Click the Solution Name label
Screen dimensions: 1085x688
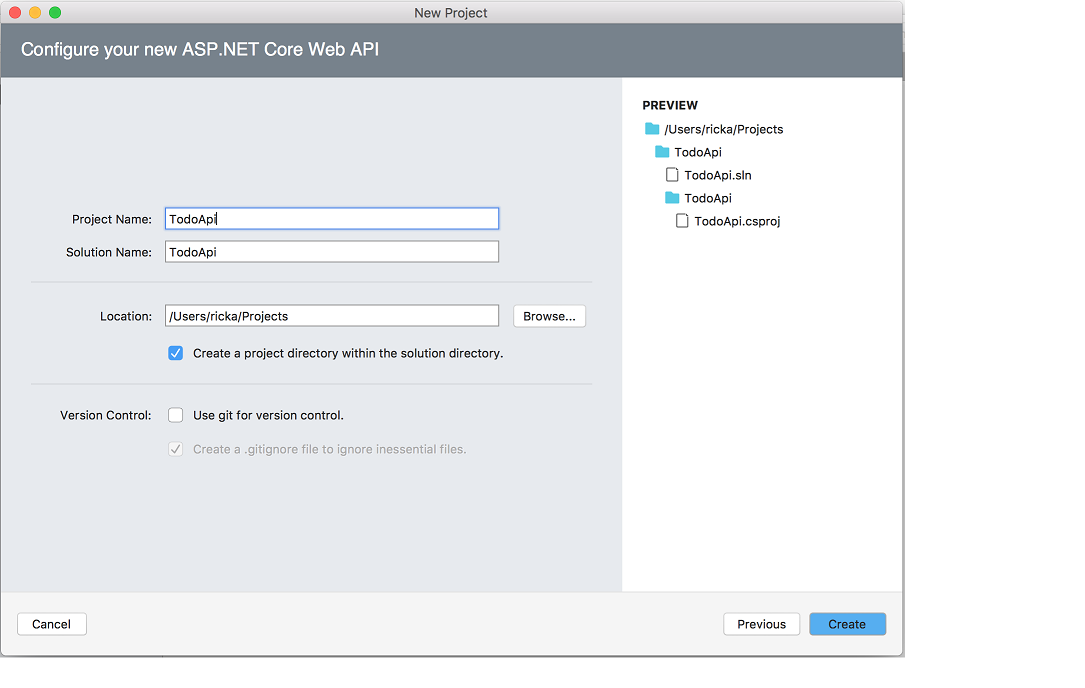tap(109, 253)
